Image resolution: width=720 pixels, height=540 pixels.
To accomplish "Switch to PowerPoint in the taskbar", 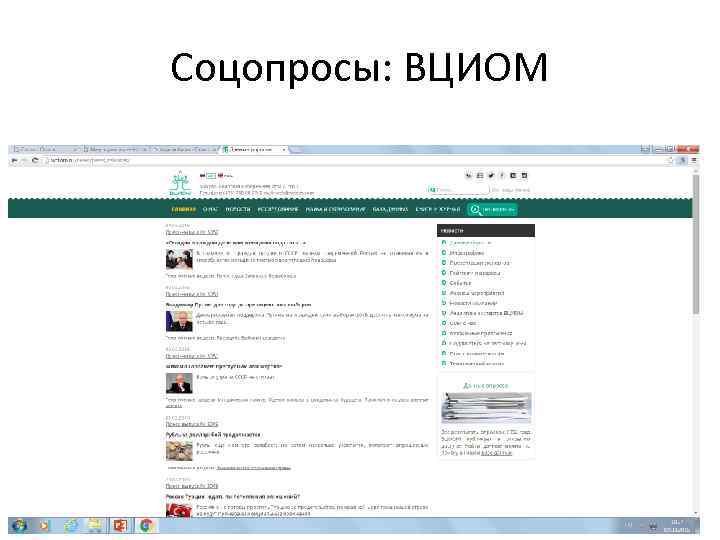I will (x=120, y=525).
